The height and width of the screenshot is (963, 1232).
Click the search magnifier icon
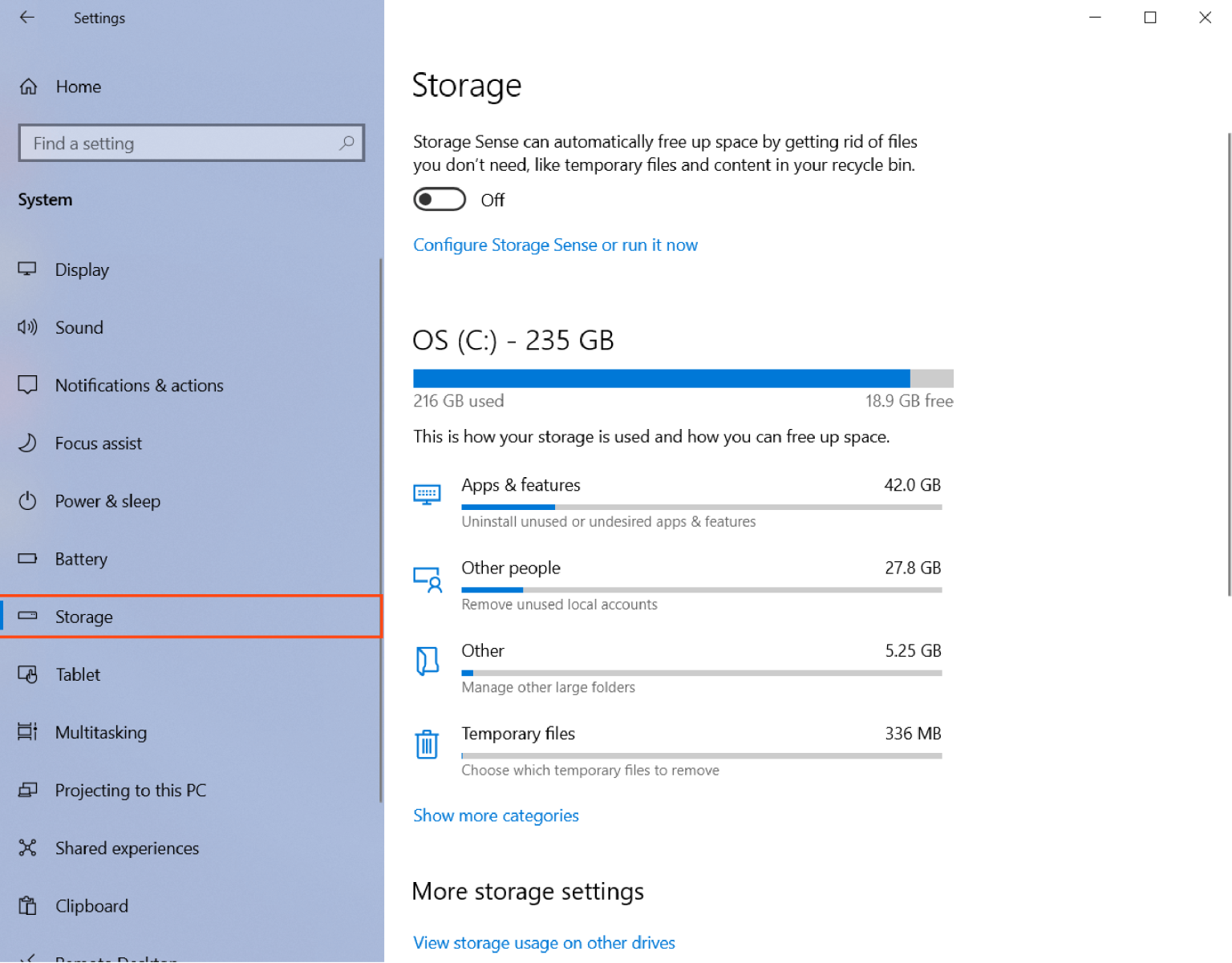coord(346,143)
